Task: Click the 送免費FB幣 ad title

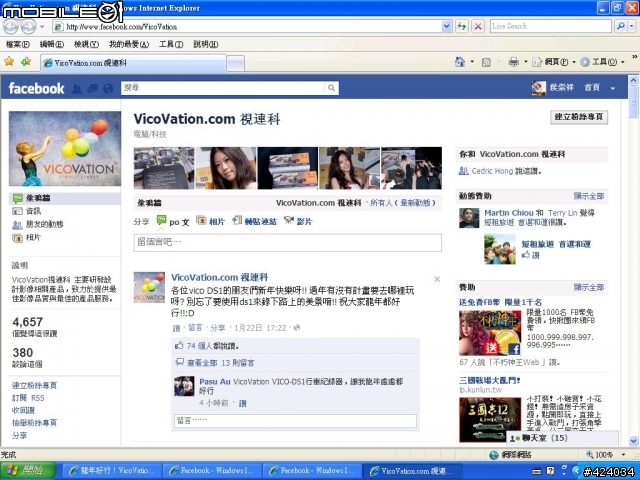Action: 500,302
